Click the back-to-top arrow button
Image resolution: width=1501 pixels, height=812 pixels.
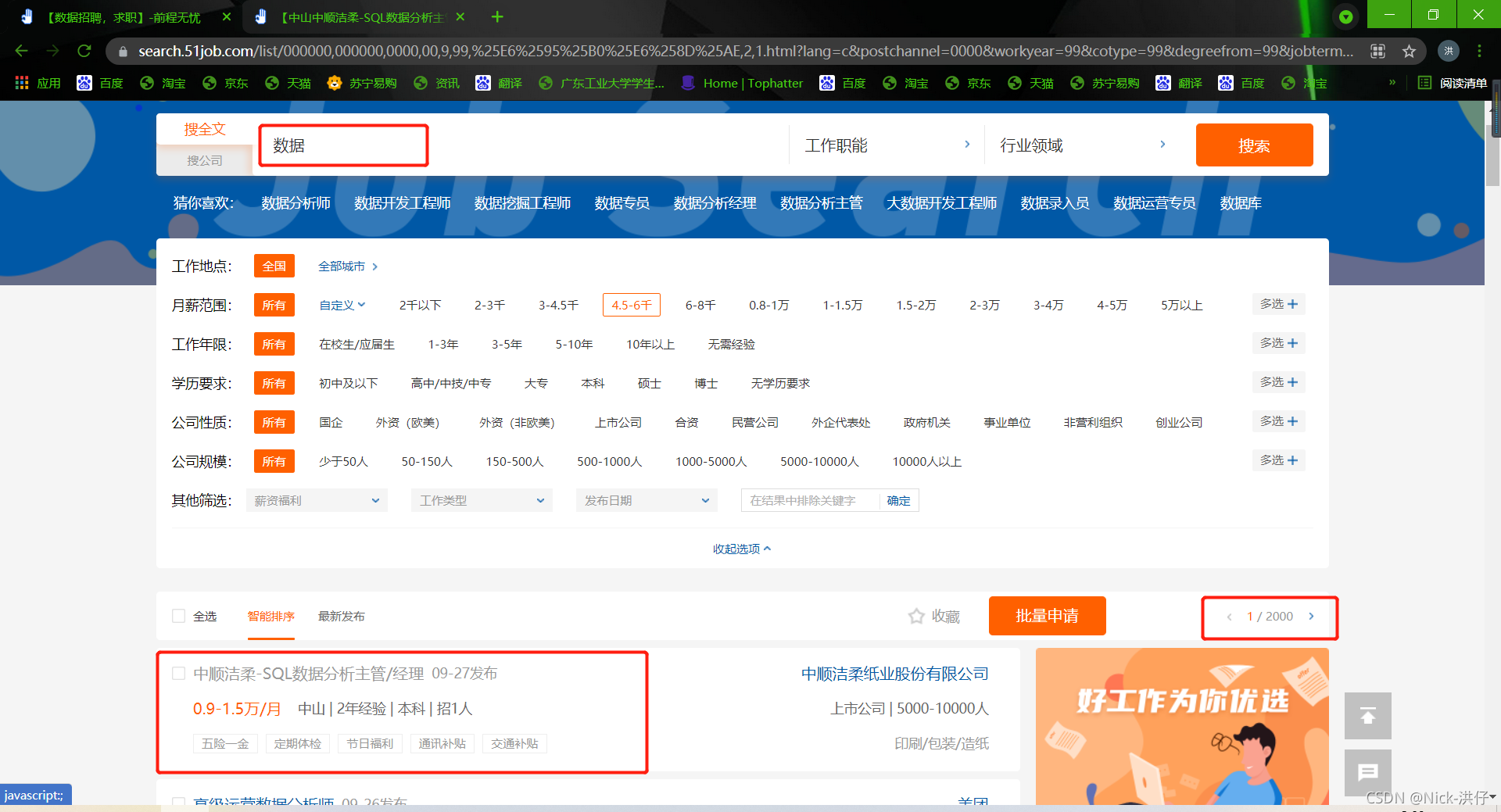click(x=1368, y=716)
